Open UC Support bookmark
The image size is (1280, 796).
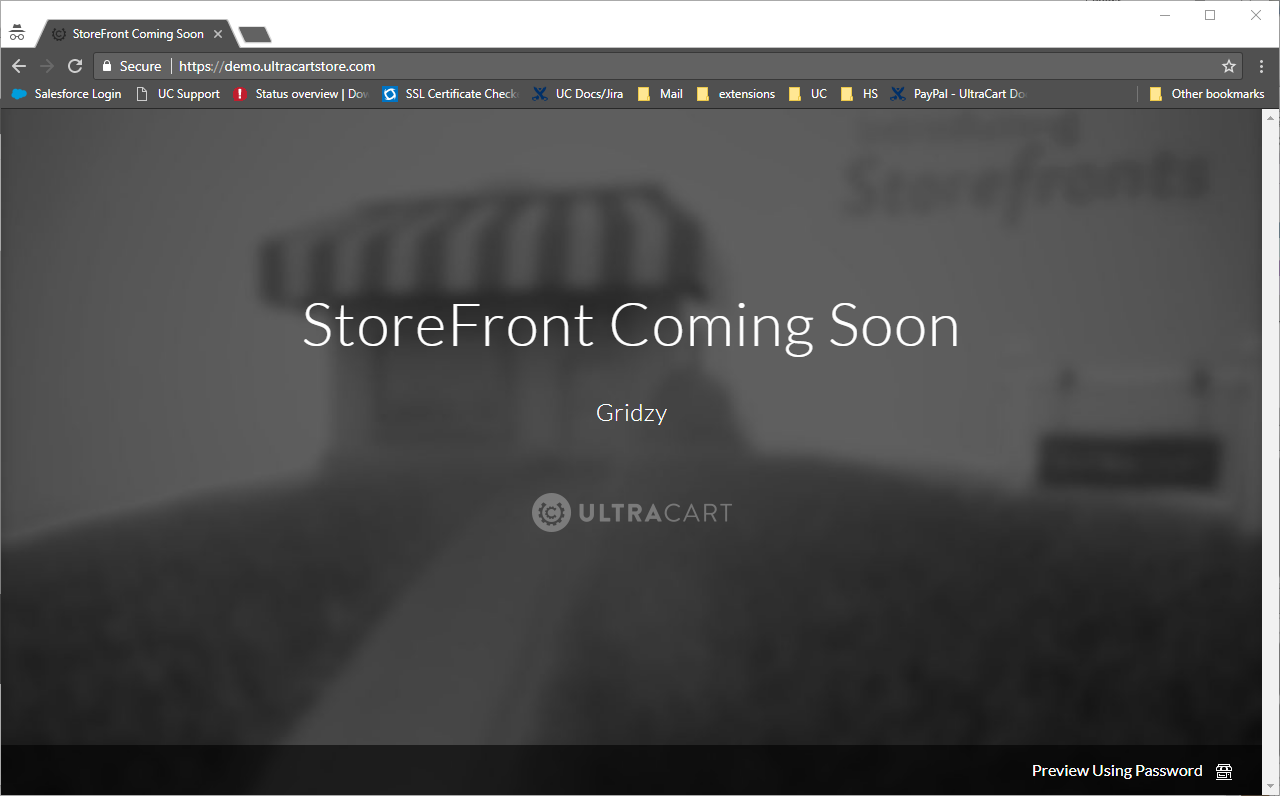(x=178, y=94)
